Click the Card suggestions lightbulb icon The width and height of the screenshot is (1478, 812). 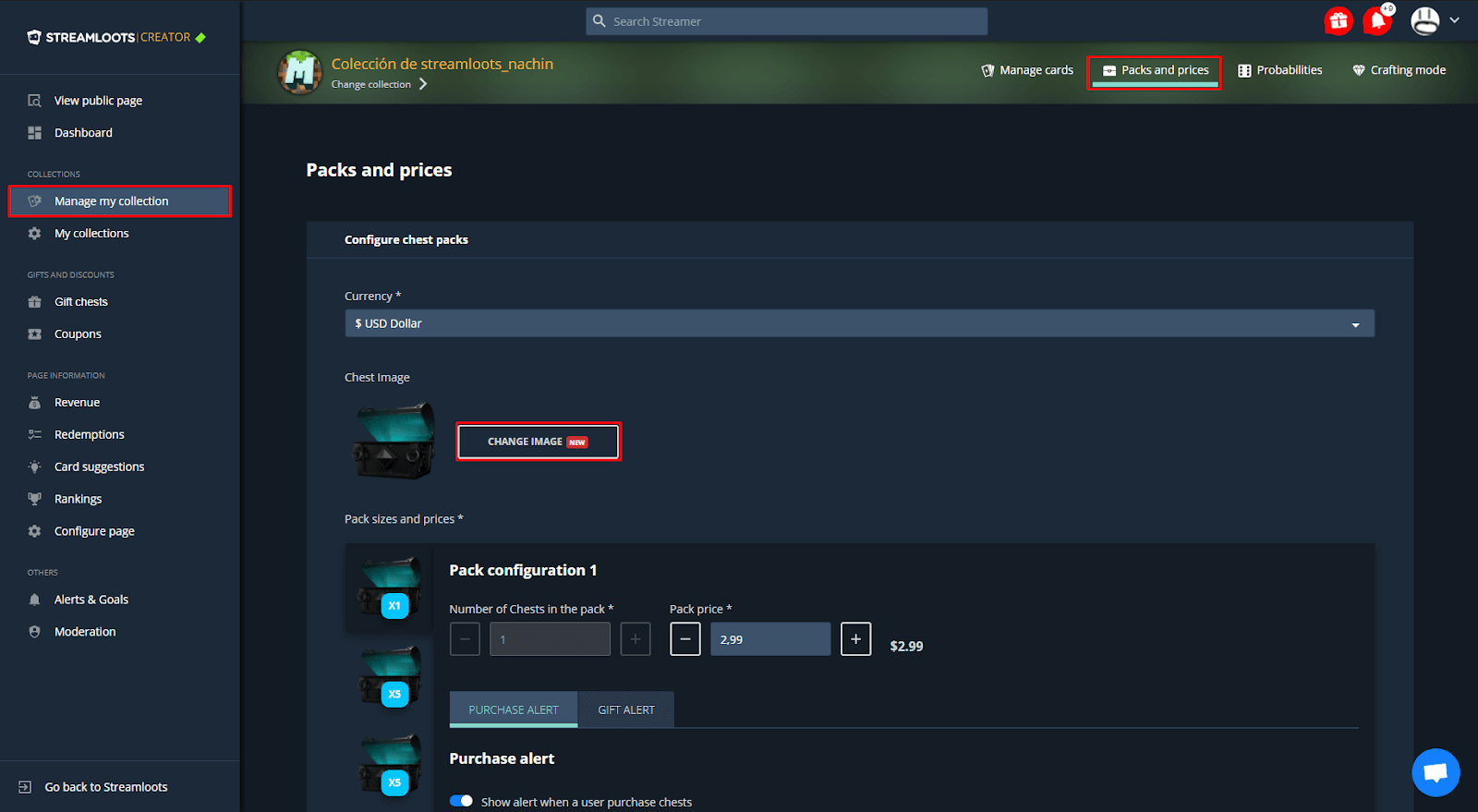34,467
